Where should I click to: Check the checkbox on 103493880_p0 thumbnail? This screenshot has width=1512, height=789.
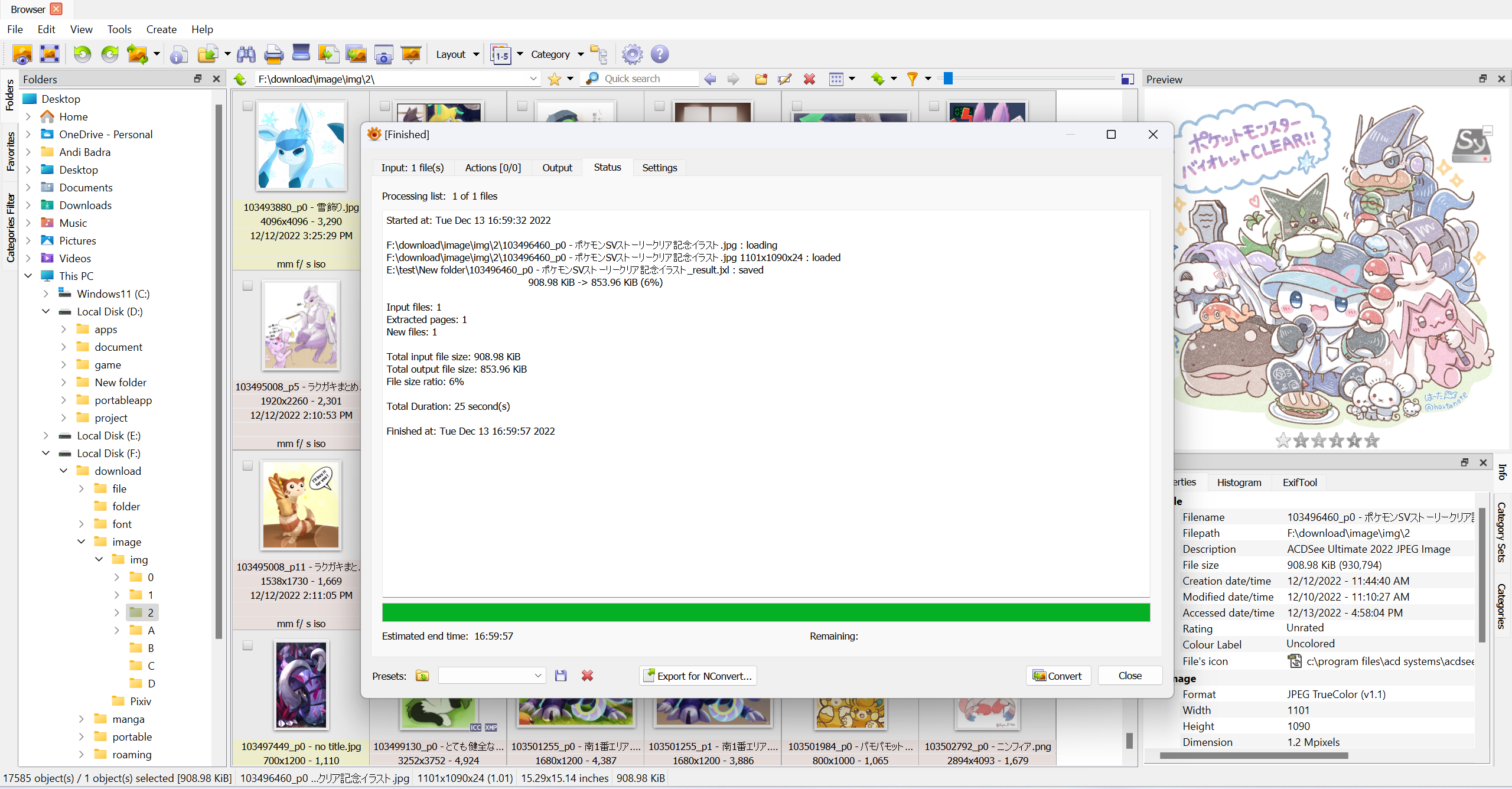click(247, 106)
